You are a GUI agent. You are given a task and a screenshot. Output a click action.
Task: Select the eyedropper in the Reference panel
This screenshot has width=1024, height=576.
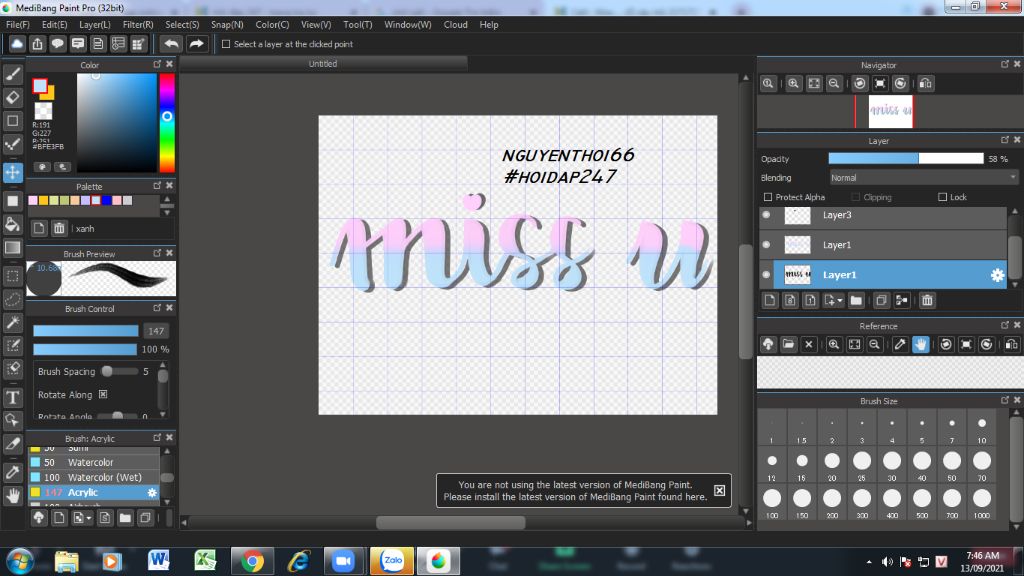click(900, 344)
